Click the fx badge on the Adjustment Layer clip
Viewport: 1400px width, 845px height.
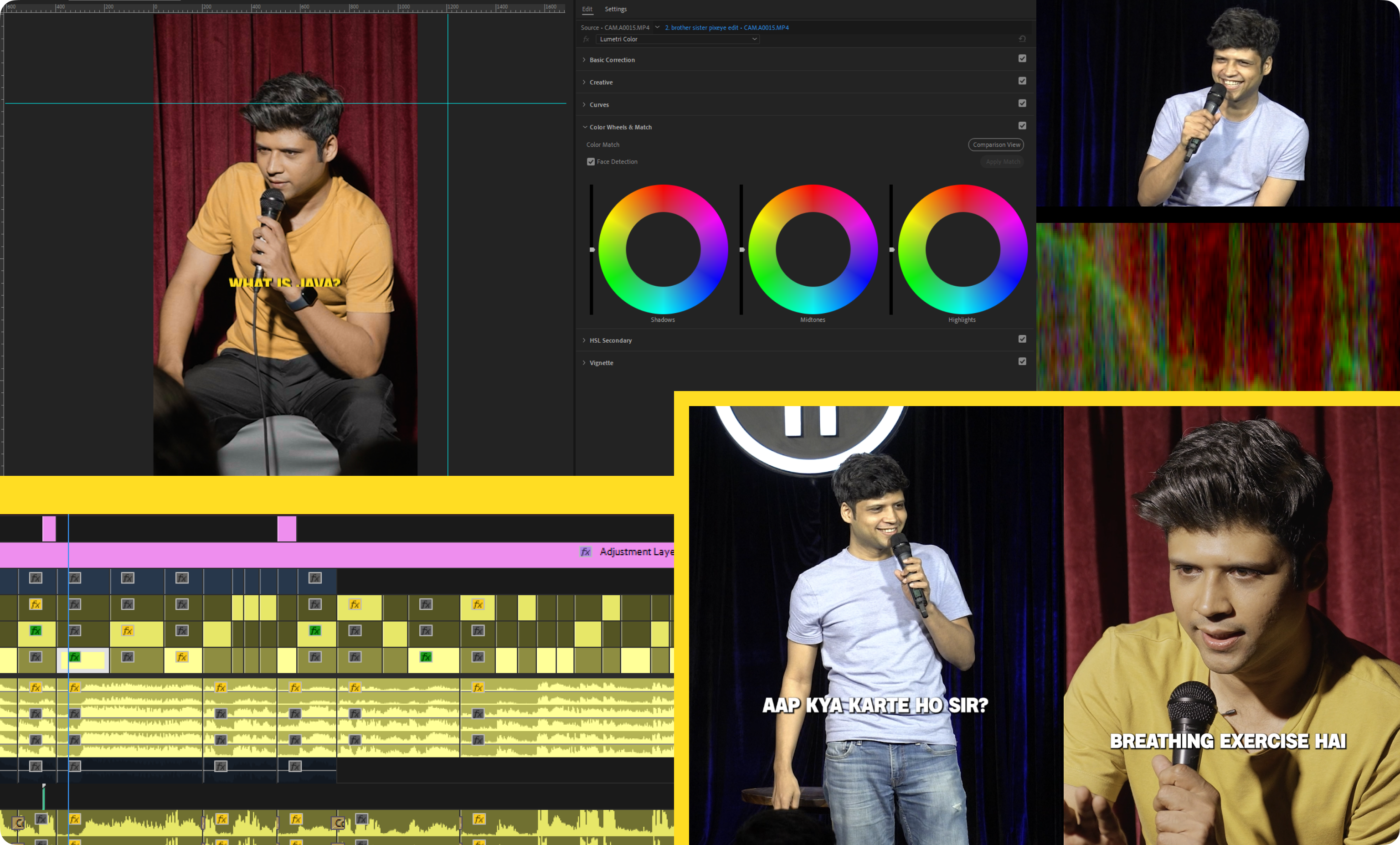[585, 552]
